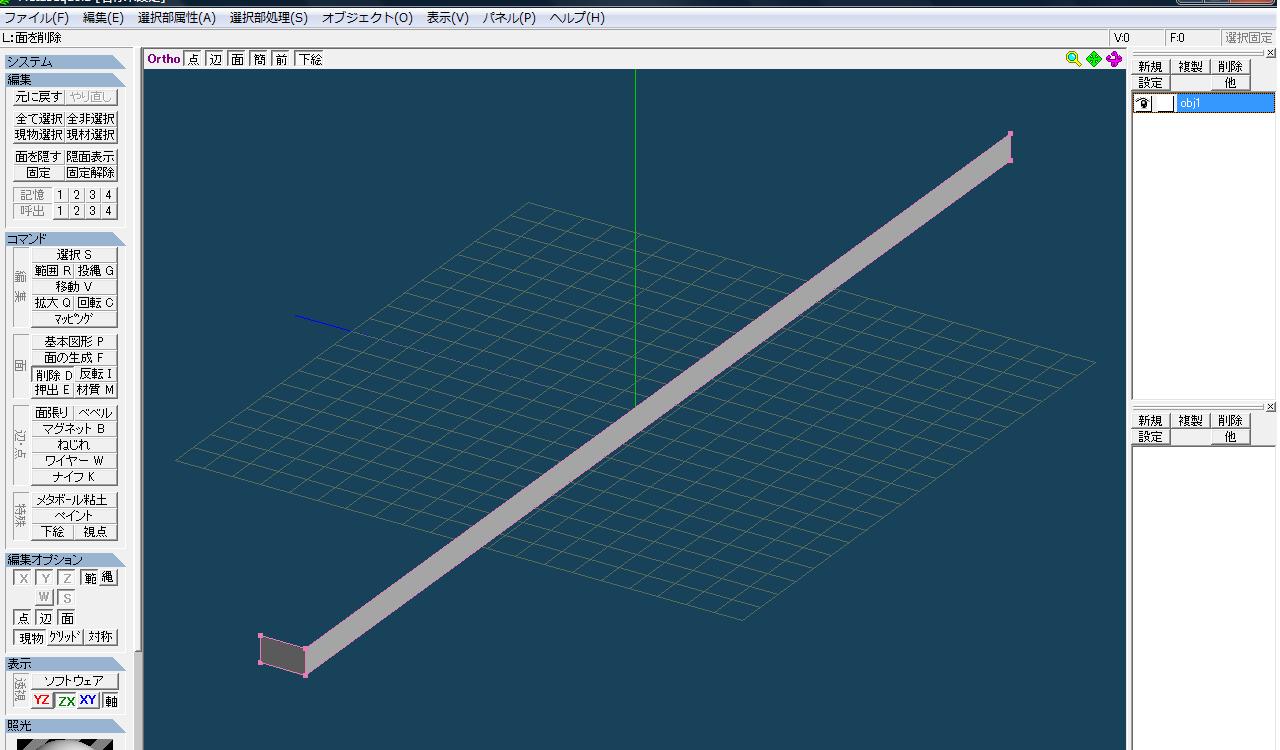
Task: Activate the メタボール粘土 command
Action: (x=74, y=500)
